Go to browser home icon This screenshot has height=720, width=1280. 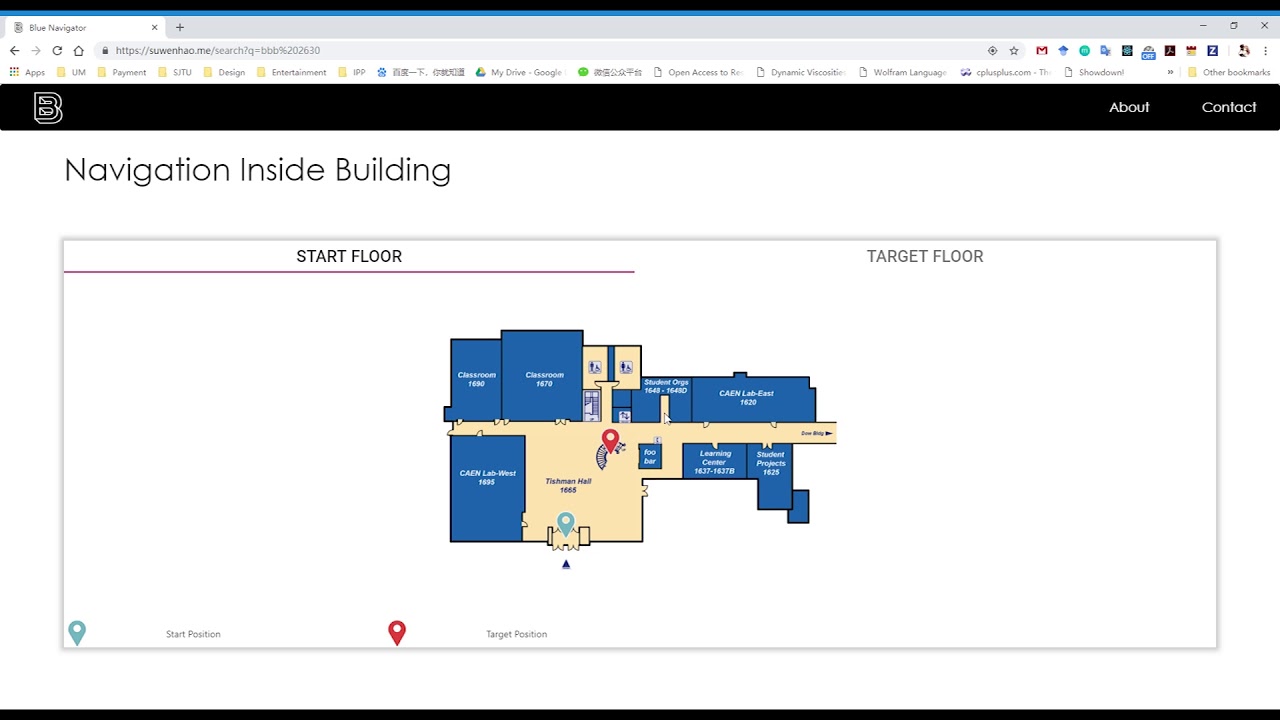pyautogui.click(x=79, y=50)
